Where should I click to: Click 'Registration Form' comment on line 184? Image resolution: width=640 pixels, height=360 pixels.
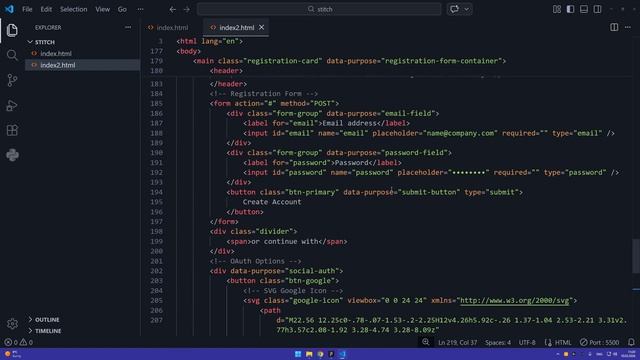point(263,93)
